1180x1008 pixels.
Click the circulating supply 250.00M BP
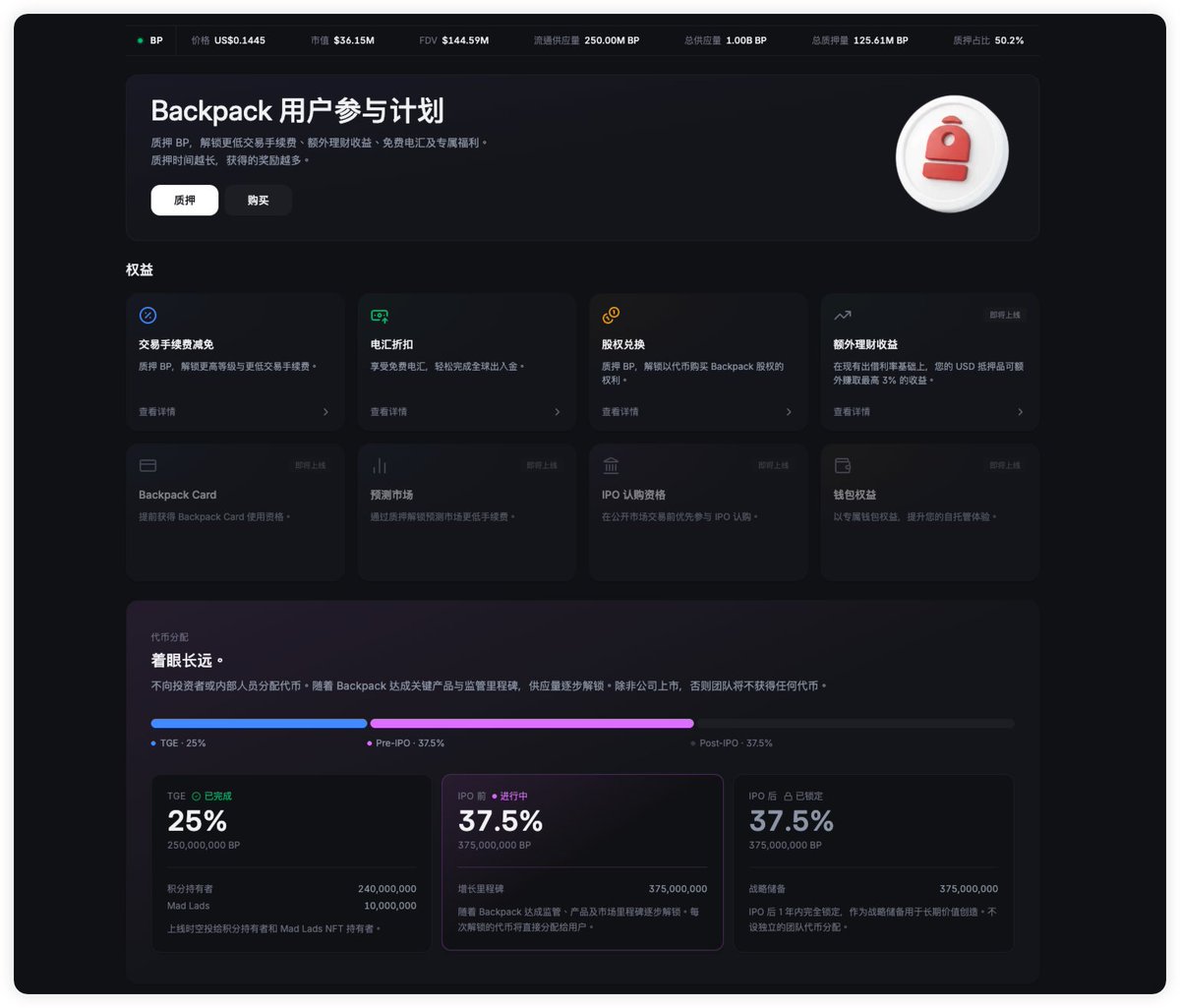coord(612,40)
